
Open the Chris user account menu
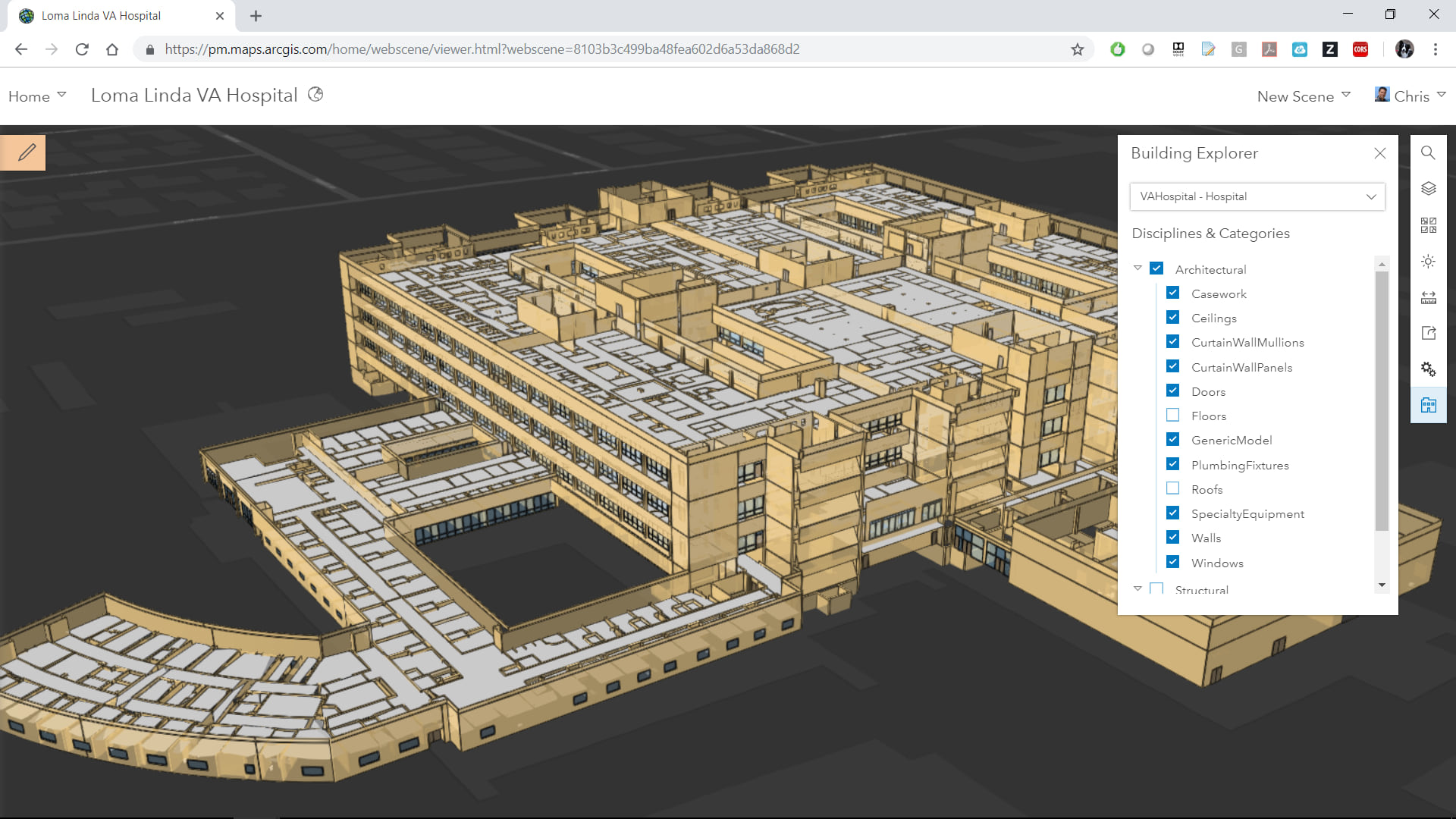[1410, 96]
